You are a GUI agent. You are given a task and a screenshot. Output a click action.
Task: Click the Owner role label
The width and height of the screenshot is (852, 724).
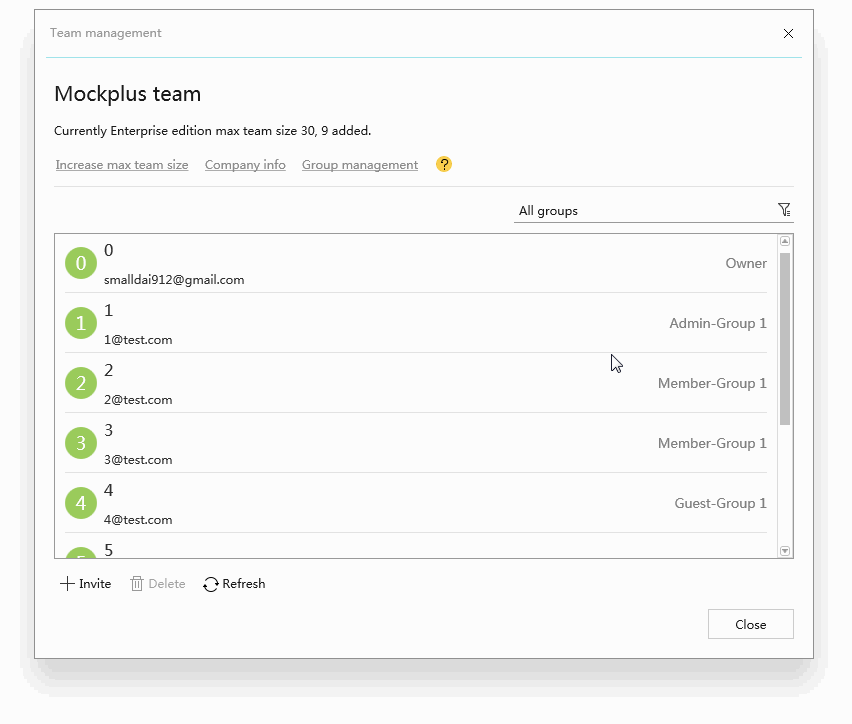pyautogui.click(x=746, y=263)
